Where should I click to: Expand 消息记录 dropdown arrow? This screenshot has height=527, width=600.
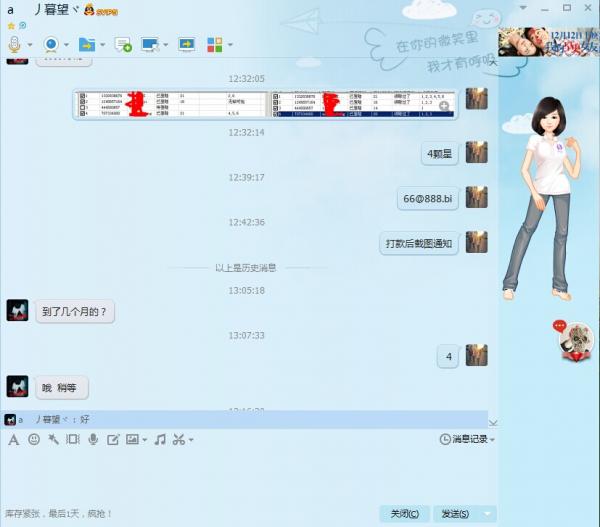(492, 440)
